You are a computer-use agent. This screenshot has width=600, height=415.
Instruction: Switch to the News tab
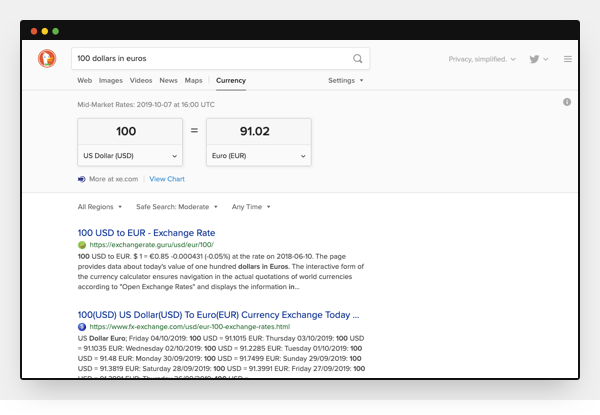coord(168,80)
